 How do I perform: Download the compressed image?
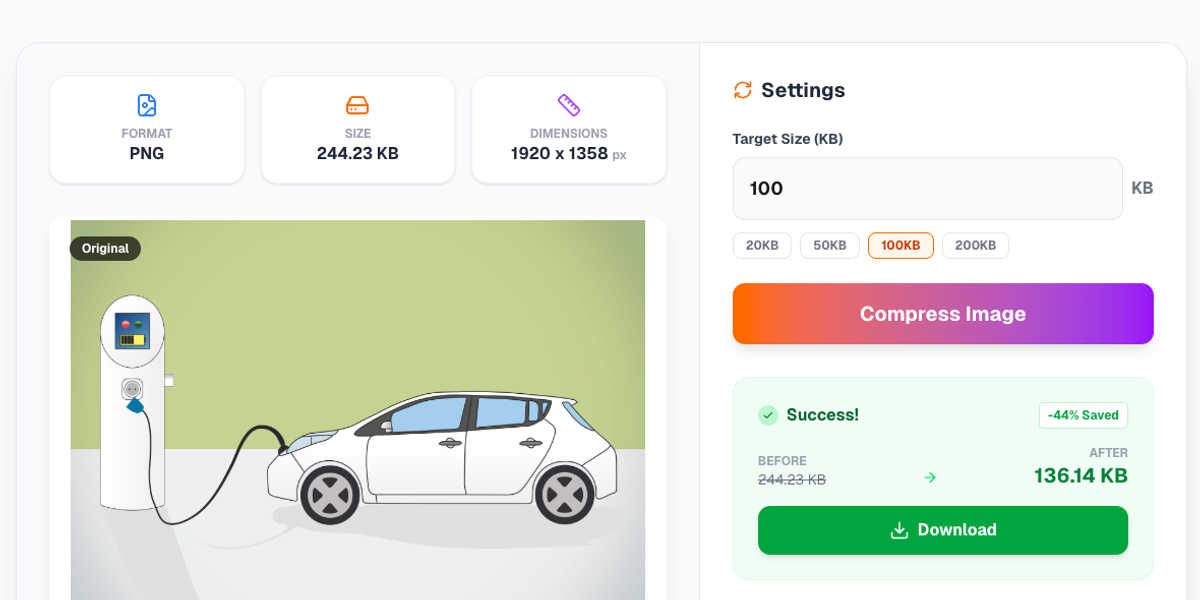(x=943, y=530)
